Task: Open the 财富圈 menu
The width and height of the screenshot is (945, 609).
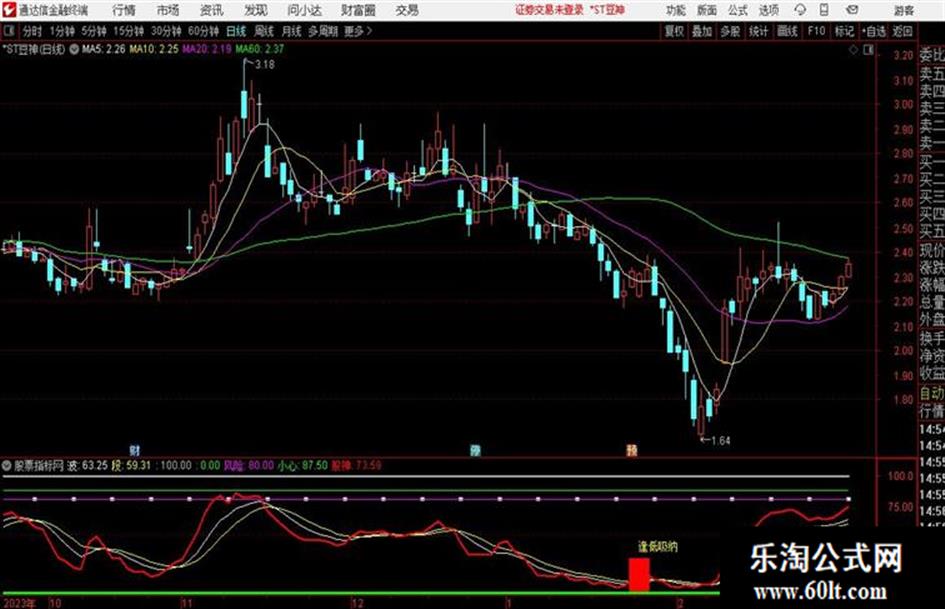Action: tap(358, 10)
